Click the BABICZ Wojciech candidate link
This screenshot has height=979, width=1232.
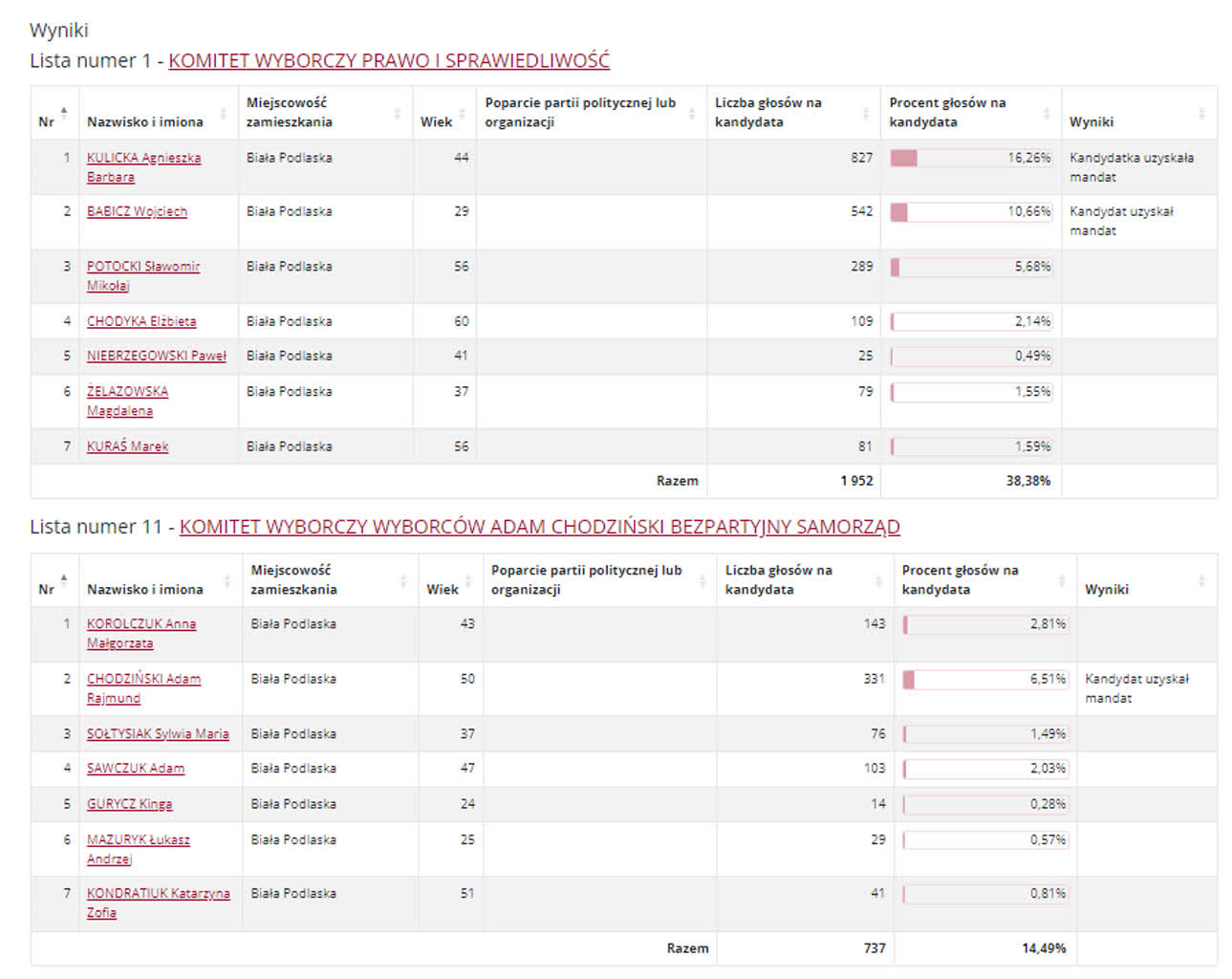(137, 211)
